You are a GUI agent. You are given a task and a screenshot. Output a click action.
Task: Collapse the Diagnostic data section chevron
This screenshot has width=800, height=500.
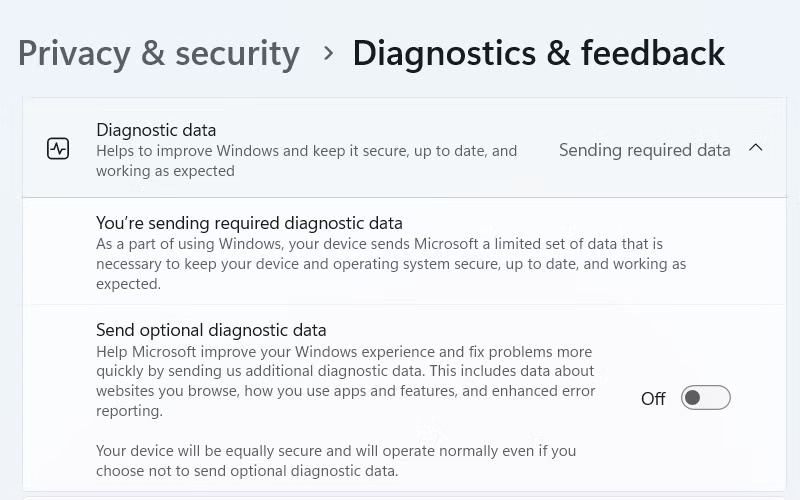tap(756, 148)
